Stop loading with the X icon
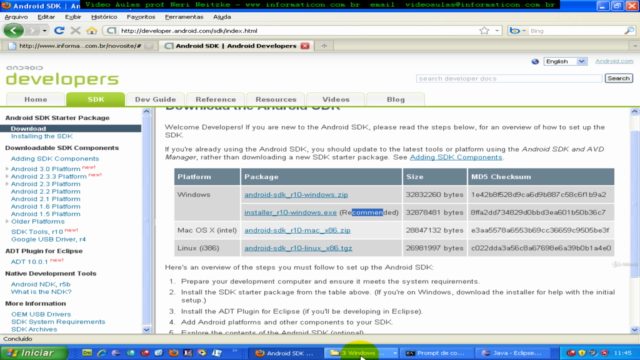This screenshot has height=360, width=640. (x=75, y=31)
